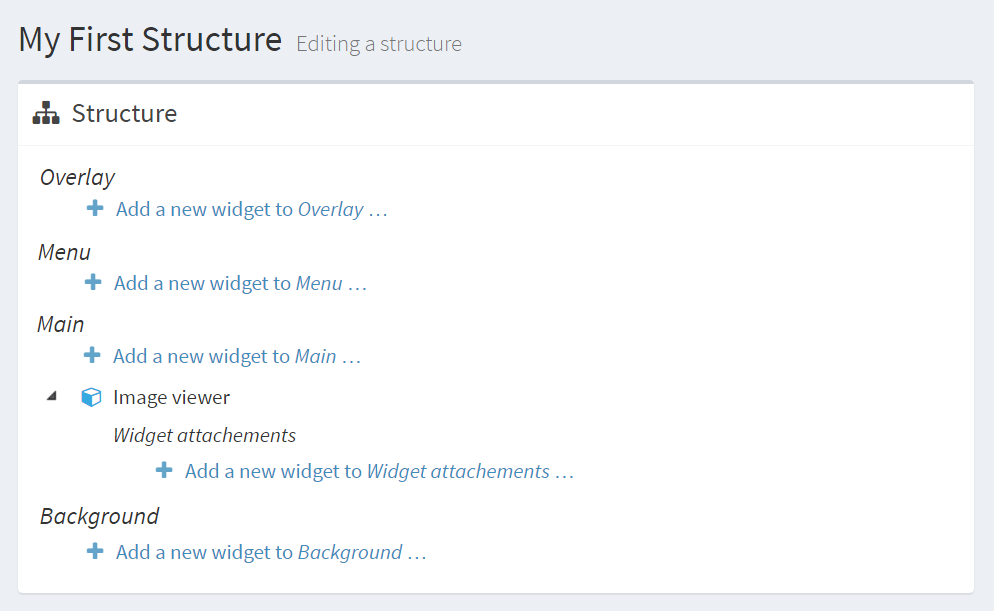Select the Menu slot heading
This screenshot has width=994, height=611.
click(x=64, y=251)
